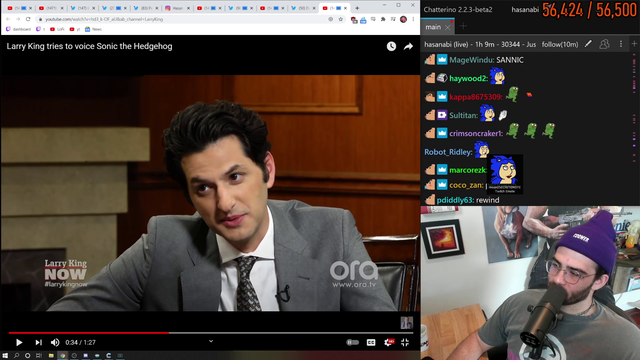Click Chrome icon on taskbar

(62, 356)
